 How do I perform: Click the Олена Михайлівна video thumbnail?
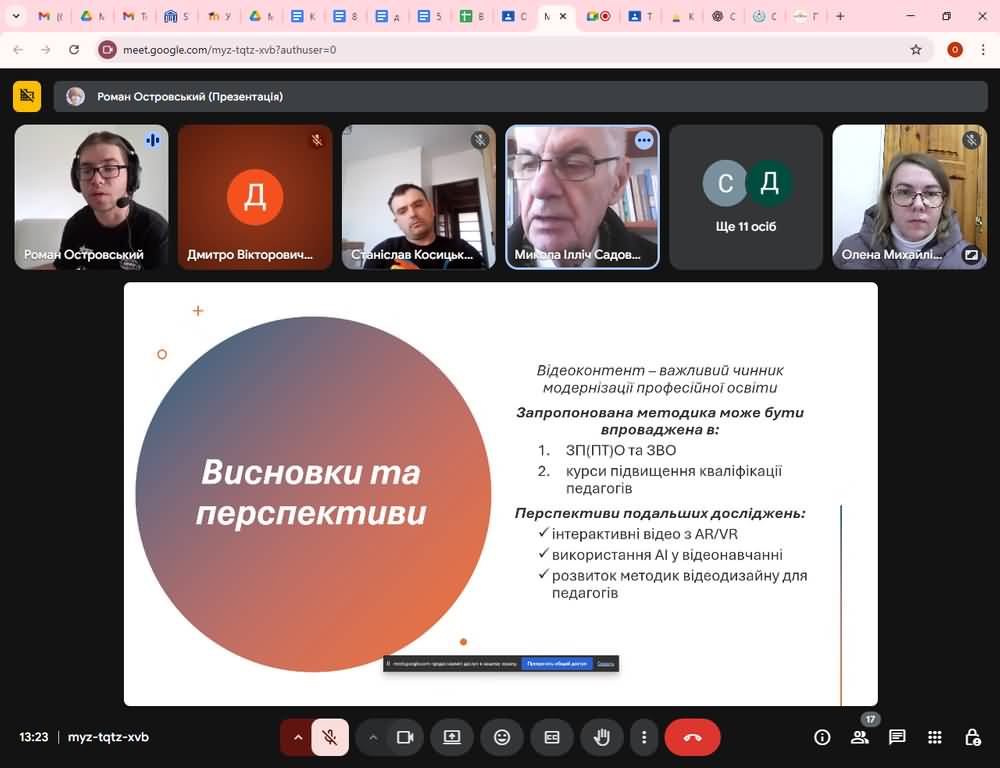(x=909, y=197)
